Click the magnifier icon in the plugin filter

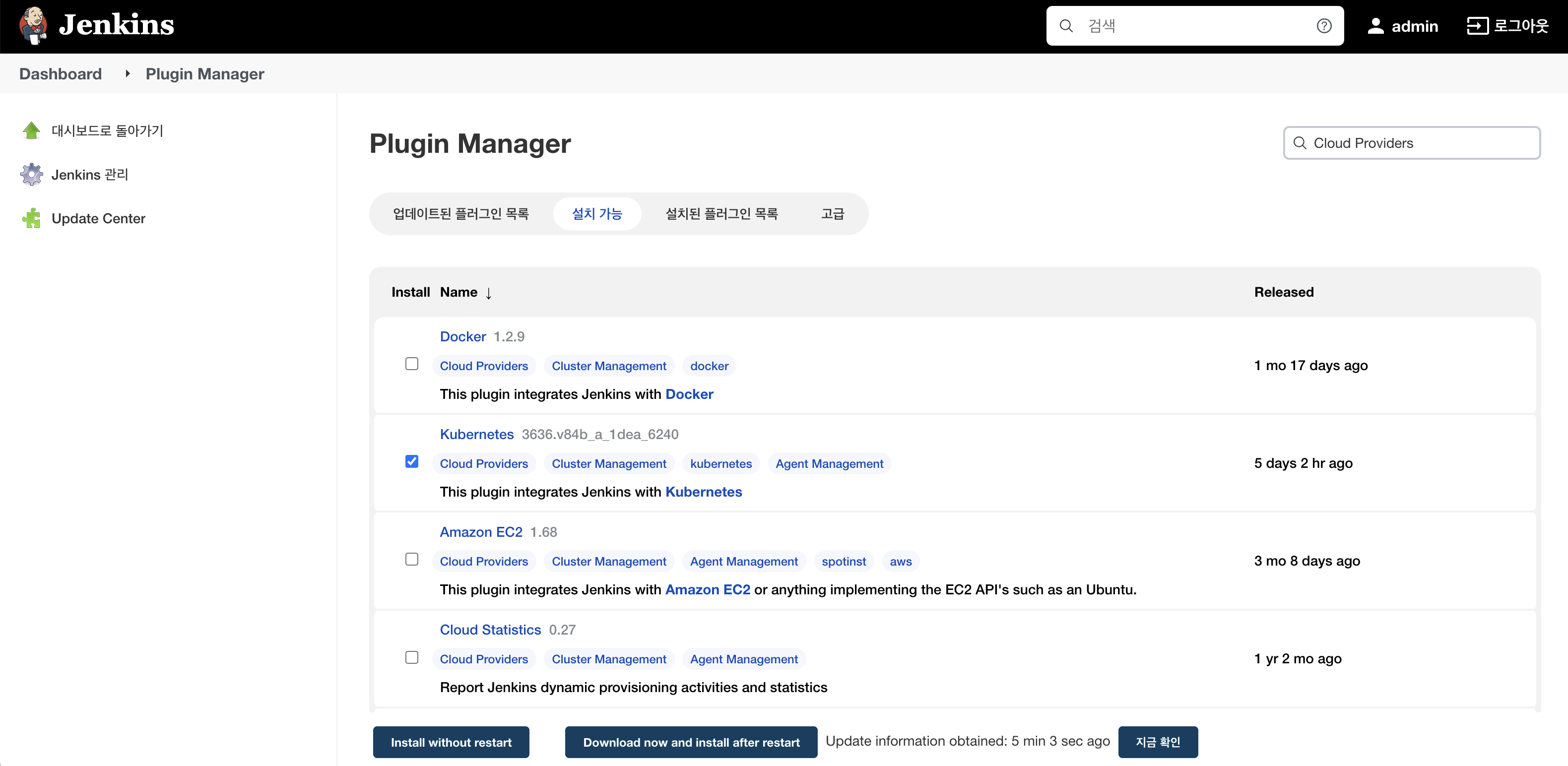[x=1300, y=143]
